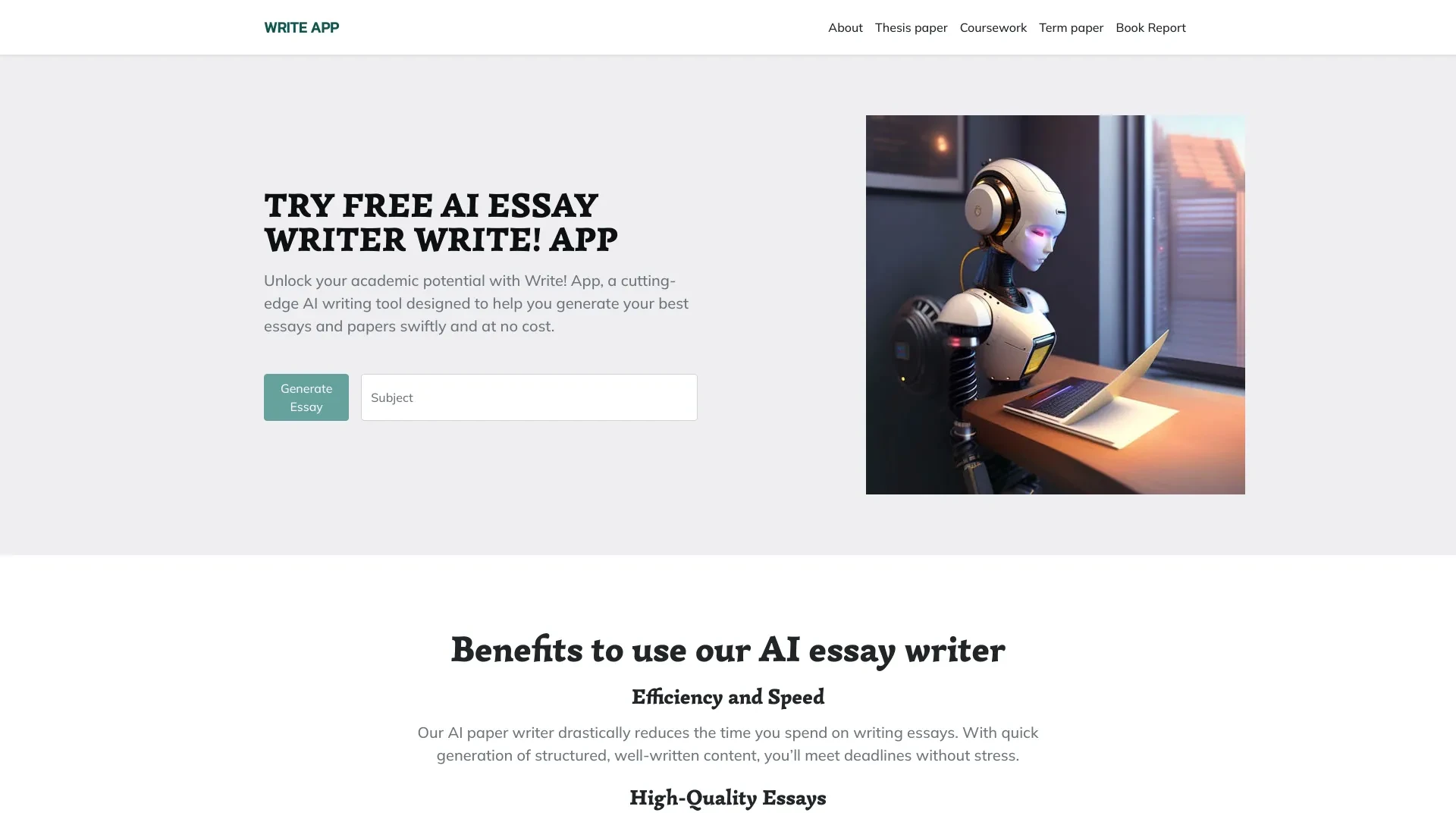Open the About navigation link
1456x819 pixels.
844,27
